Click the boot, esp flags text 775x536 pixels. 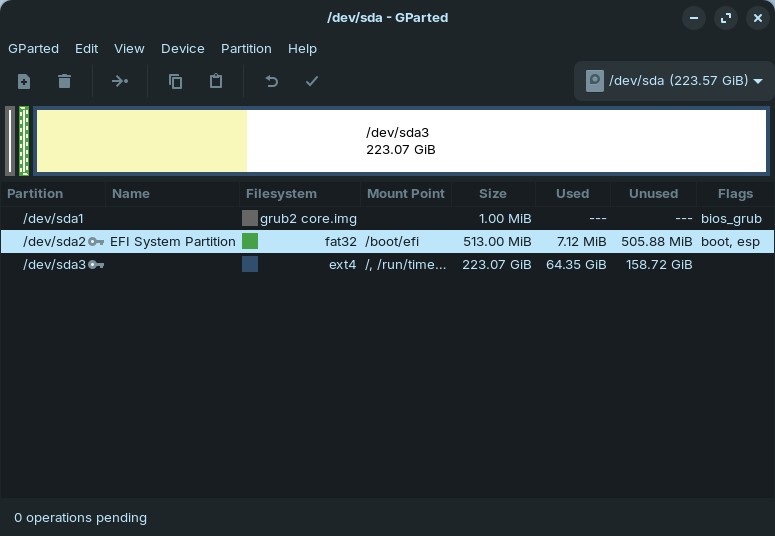[x=730, y=242]
